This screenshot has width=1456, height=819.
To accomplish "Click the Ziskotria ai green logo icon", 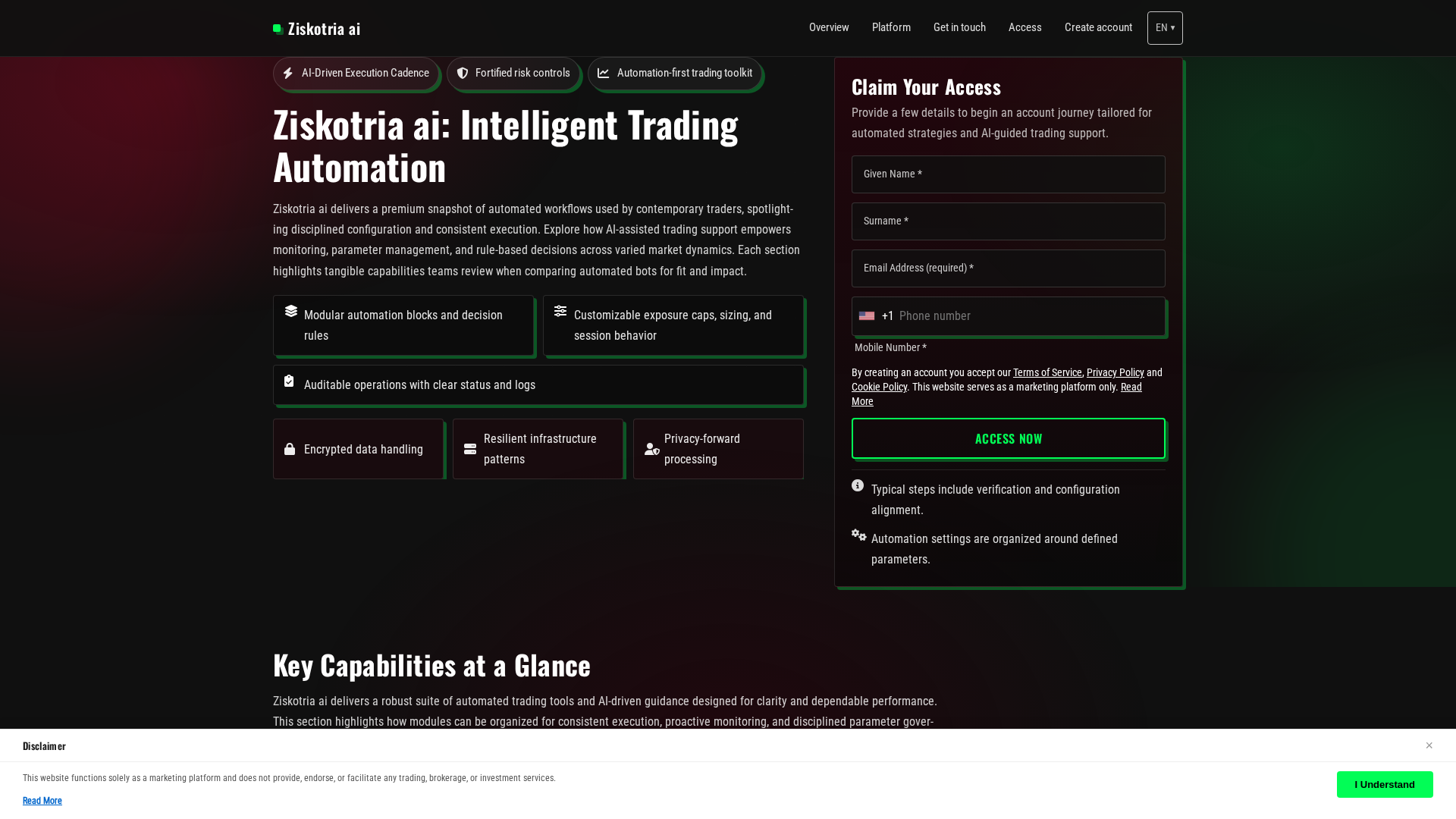I will [x=278, y=29].
